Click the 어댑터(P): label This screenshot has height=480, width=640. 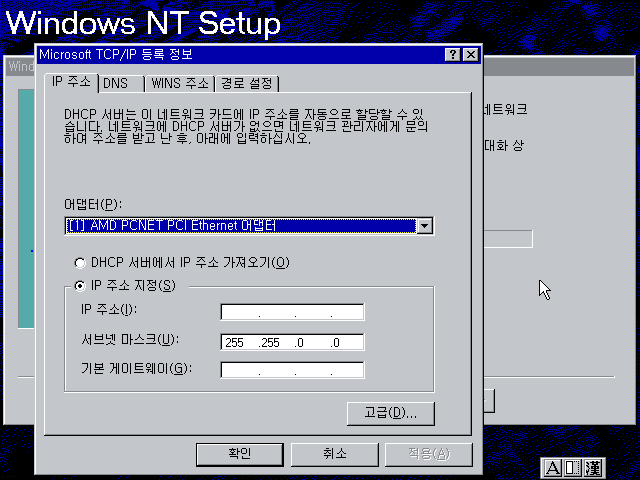point(93,204)
